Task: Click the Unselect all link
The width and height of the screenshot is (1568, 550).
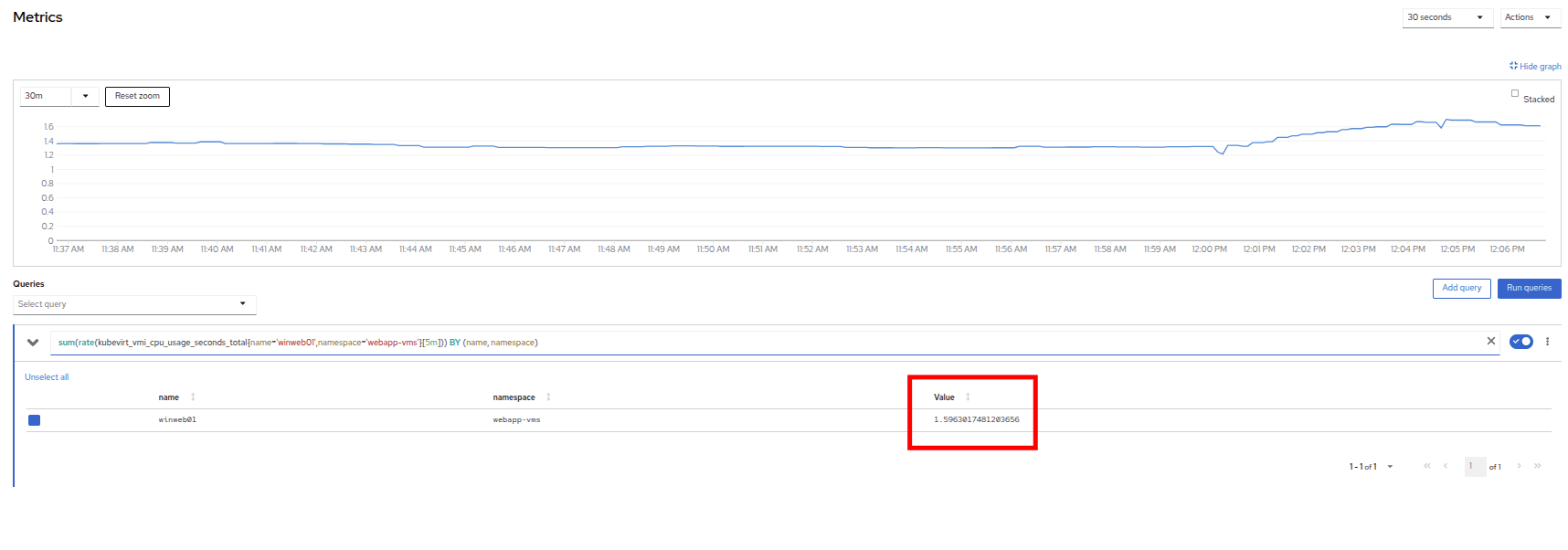Action: pos(47,377)
